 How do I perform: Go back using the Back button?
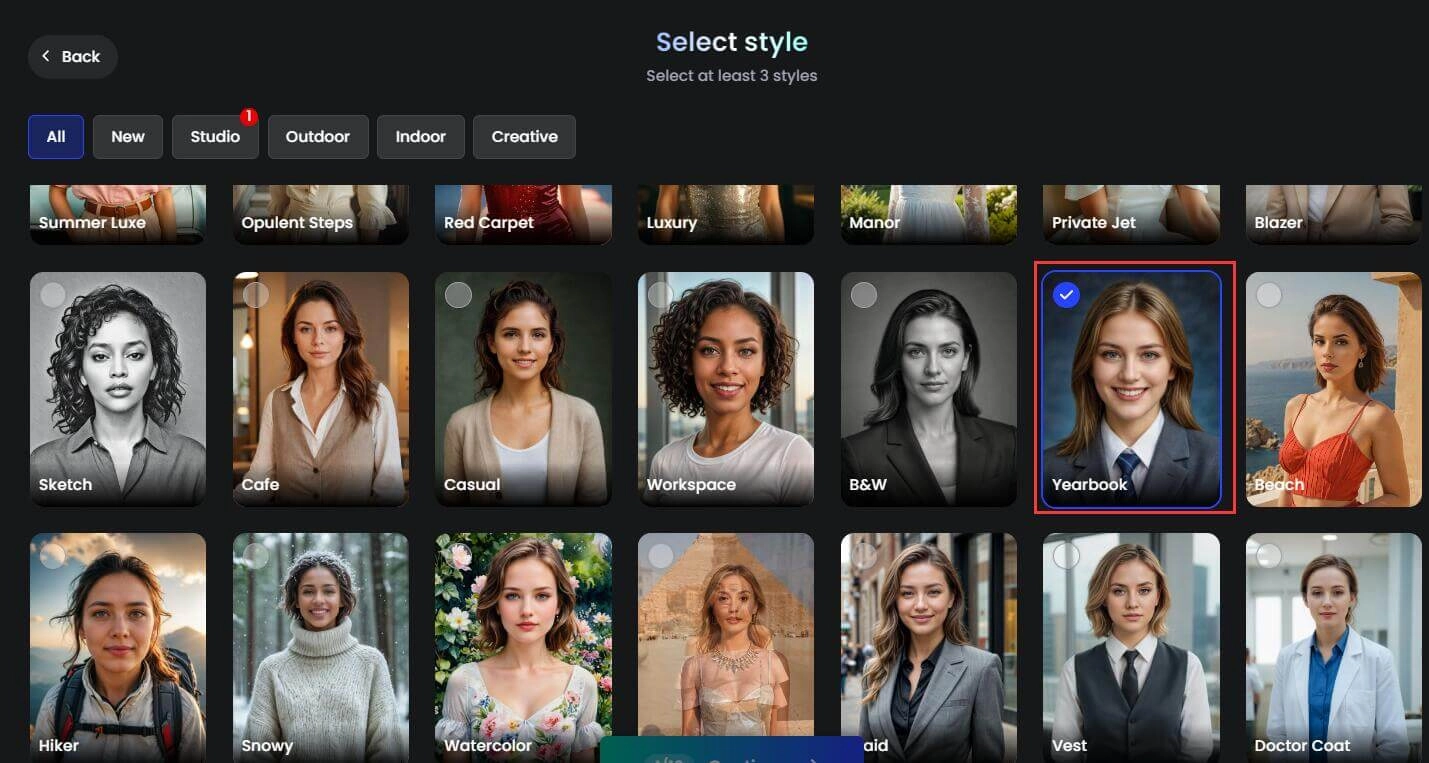pyautogui.click(x=72, y=57)
